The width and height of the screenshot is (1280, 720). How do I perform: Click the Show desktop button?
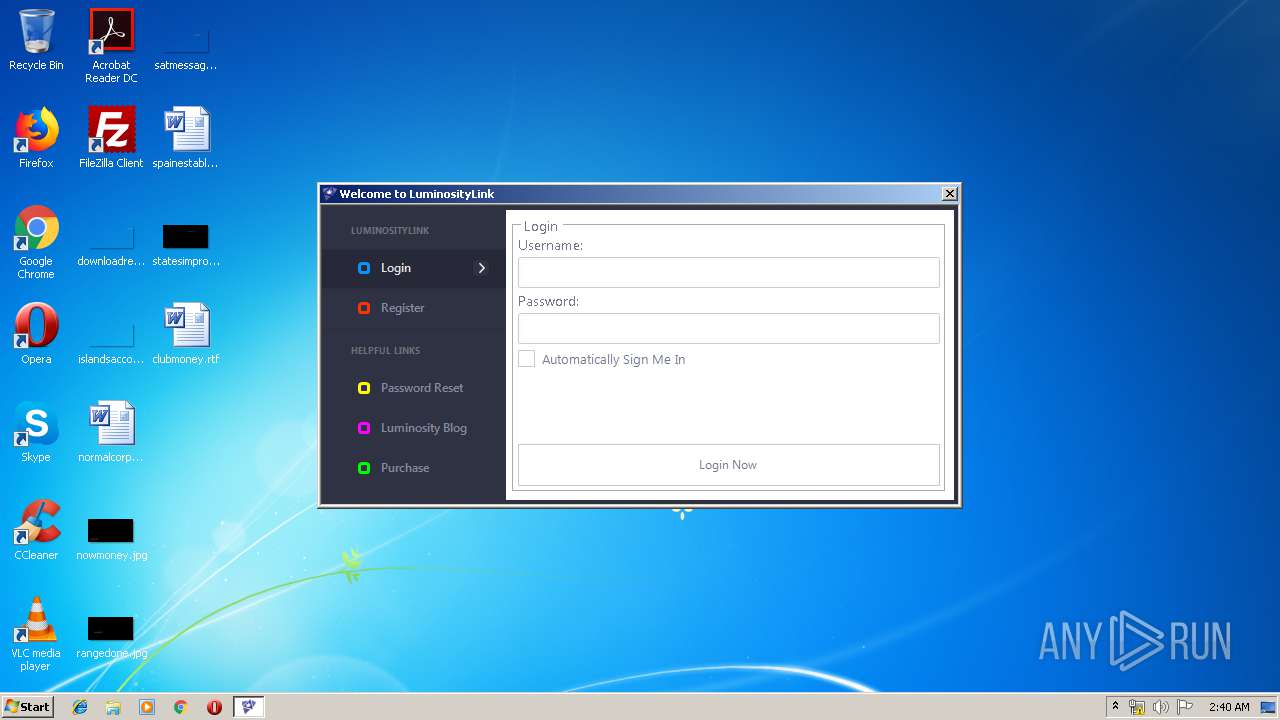(1269, 707)
